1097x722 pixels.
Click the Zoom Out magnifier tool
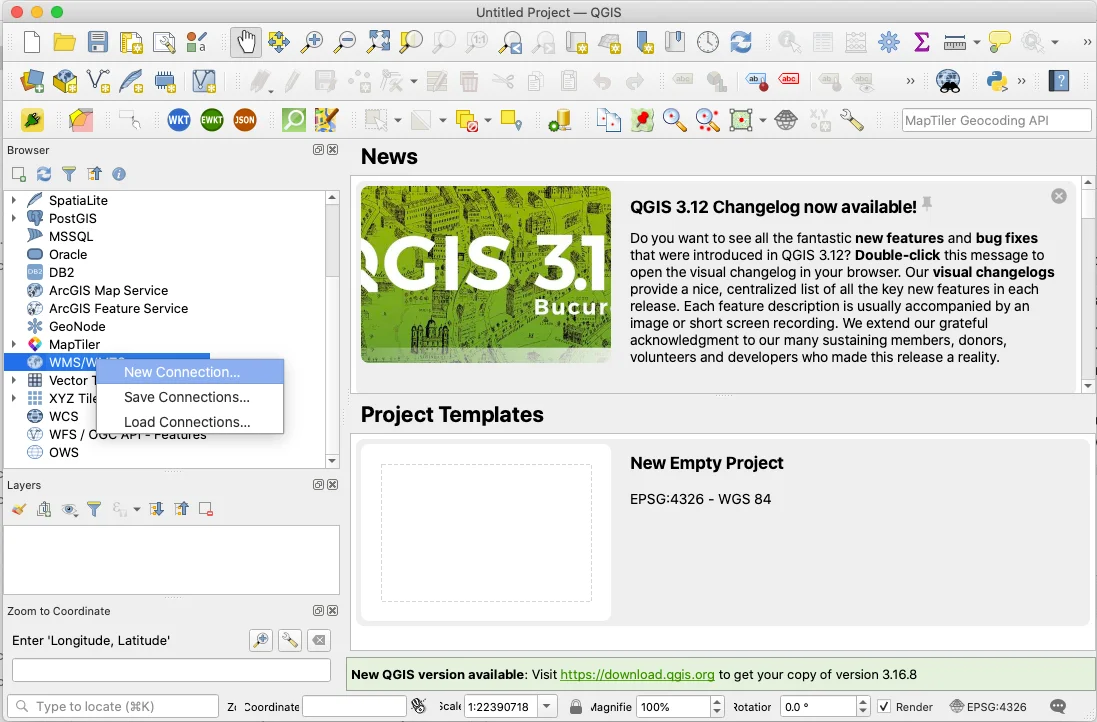click(x=344, y=42)
